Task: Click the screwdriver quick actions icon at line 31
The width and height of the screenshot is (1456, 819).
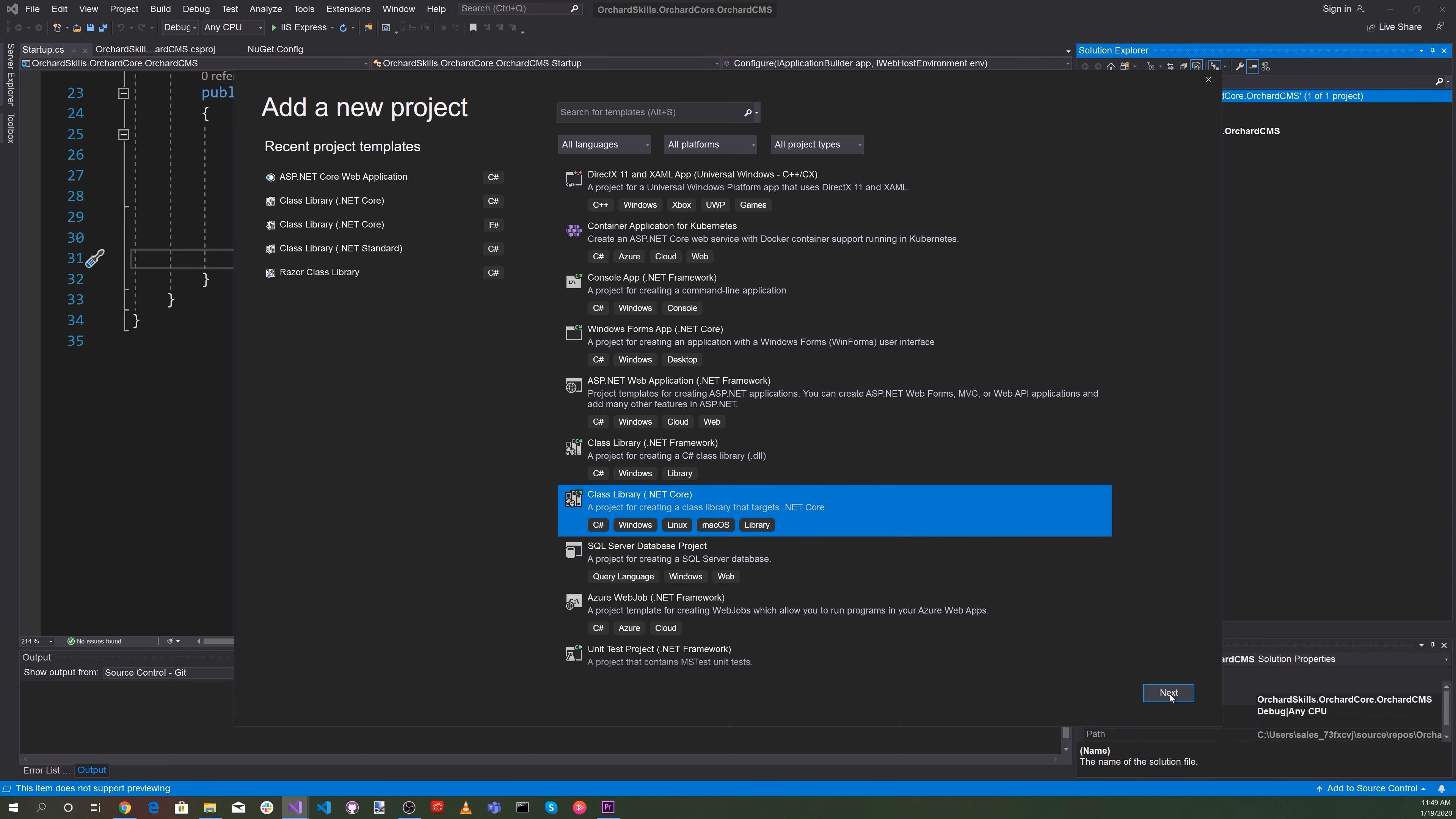Action: point(95,258)
